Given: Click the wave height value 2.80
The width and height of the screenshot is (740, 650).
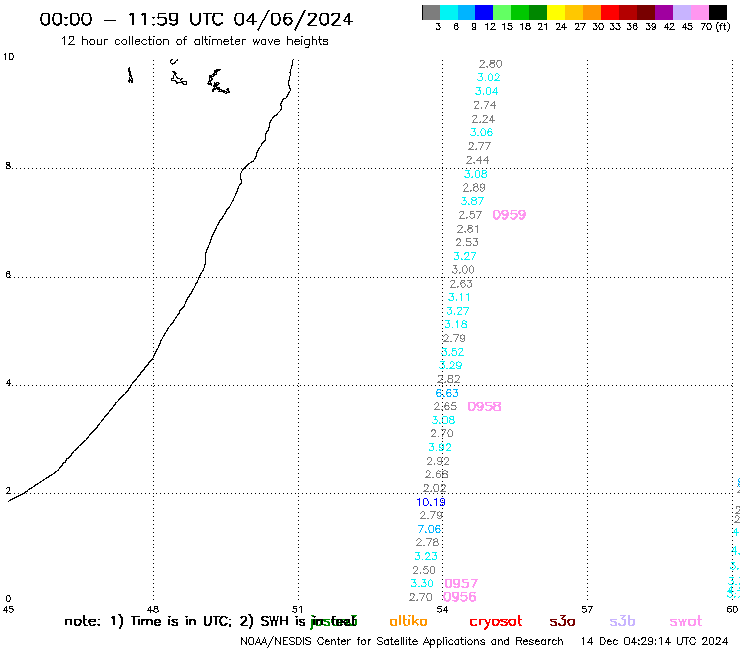Looking at the screenshot, I should (490, 64).
